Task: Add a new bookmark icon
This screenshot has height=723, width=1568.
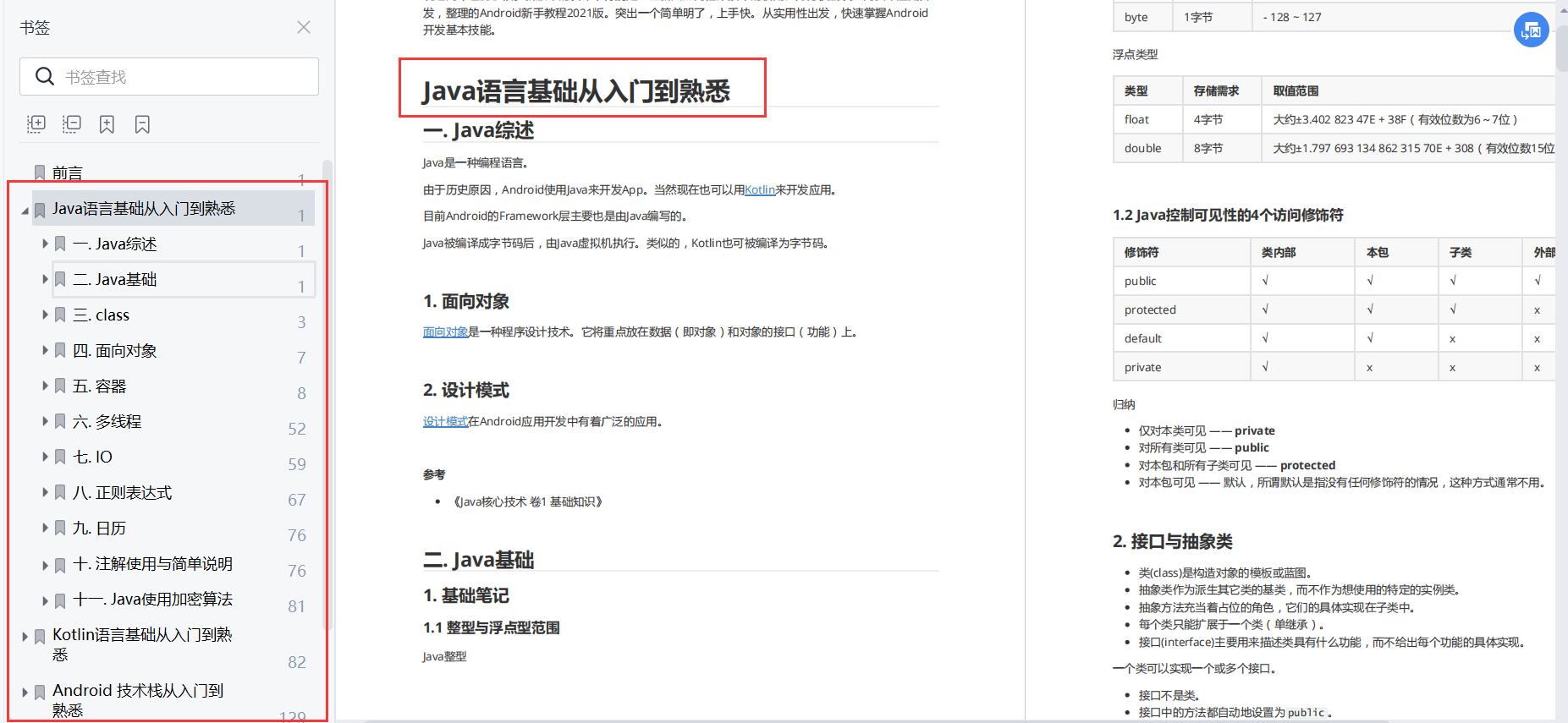Action: pyautogui.click(x=107, y=124)
